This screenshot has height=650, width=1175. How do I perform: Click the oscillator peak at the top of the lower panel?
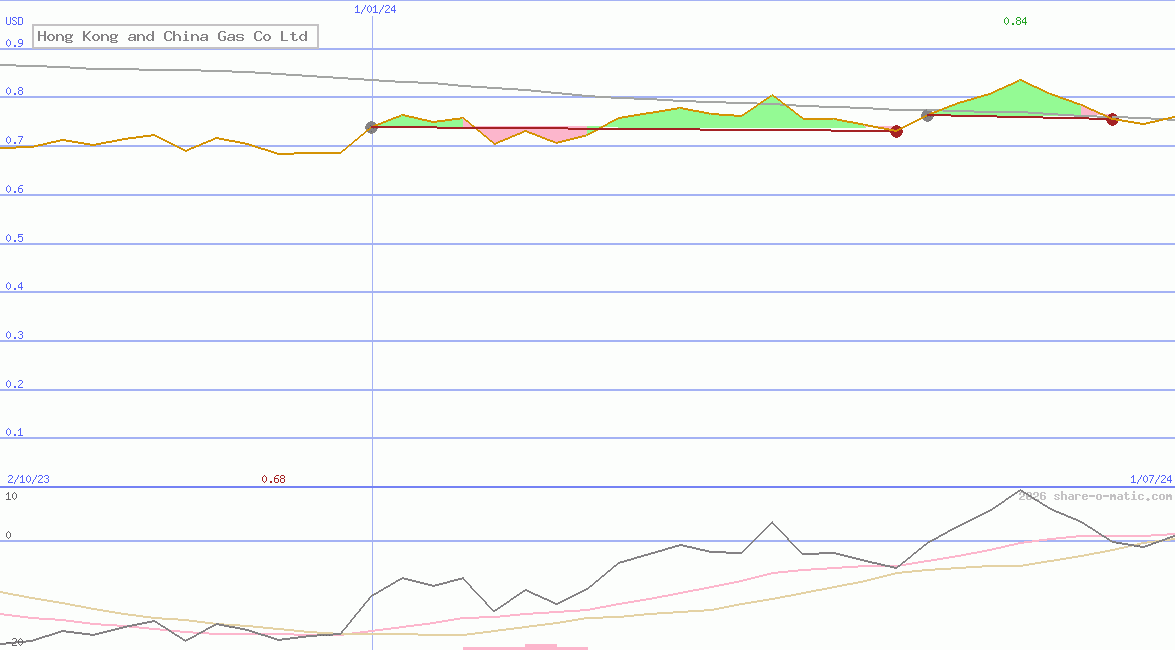click(1020, 490)
